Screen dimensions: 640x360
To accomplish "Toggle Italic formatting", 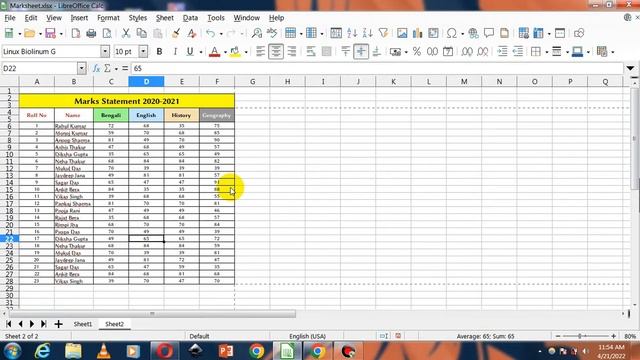I will [175, 51].
